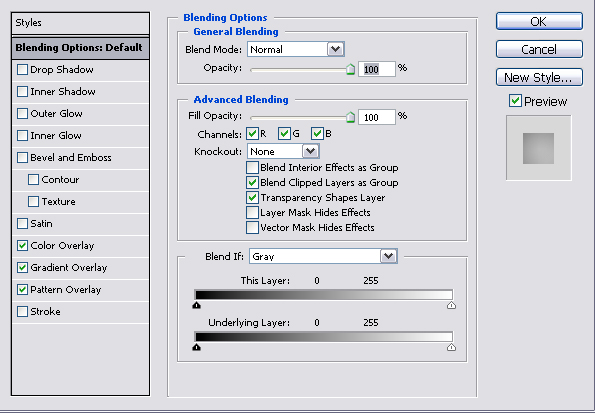This screenshot has width=595, height=413.
Task: Open Pattern Overlay settings label
Action: tap(66, 290)
